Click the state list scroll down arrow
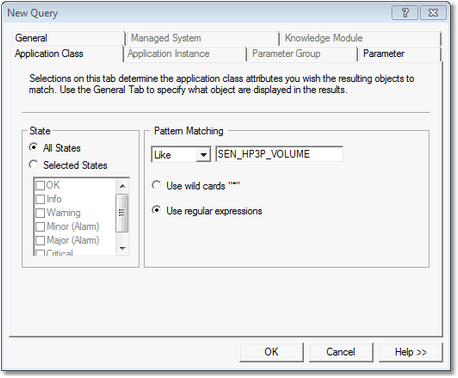Screen dimensions: 458x378 point(122,248)
